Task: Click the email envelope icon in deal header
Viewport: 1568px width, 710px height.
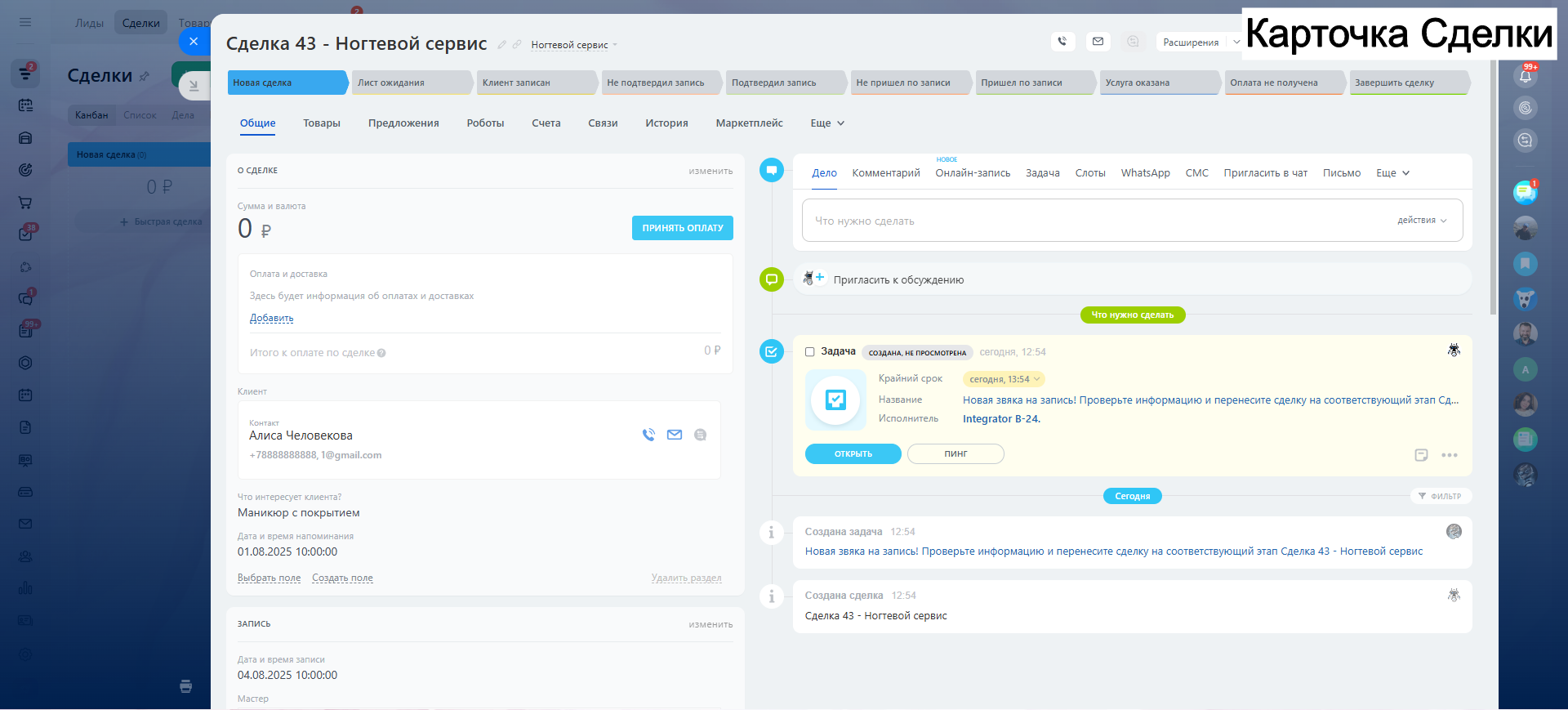Action: (1098, 42)
